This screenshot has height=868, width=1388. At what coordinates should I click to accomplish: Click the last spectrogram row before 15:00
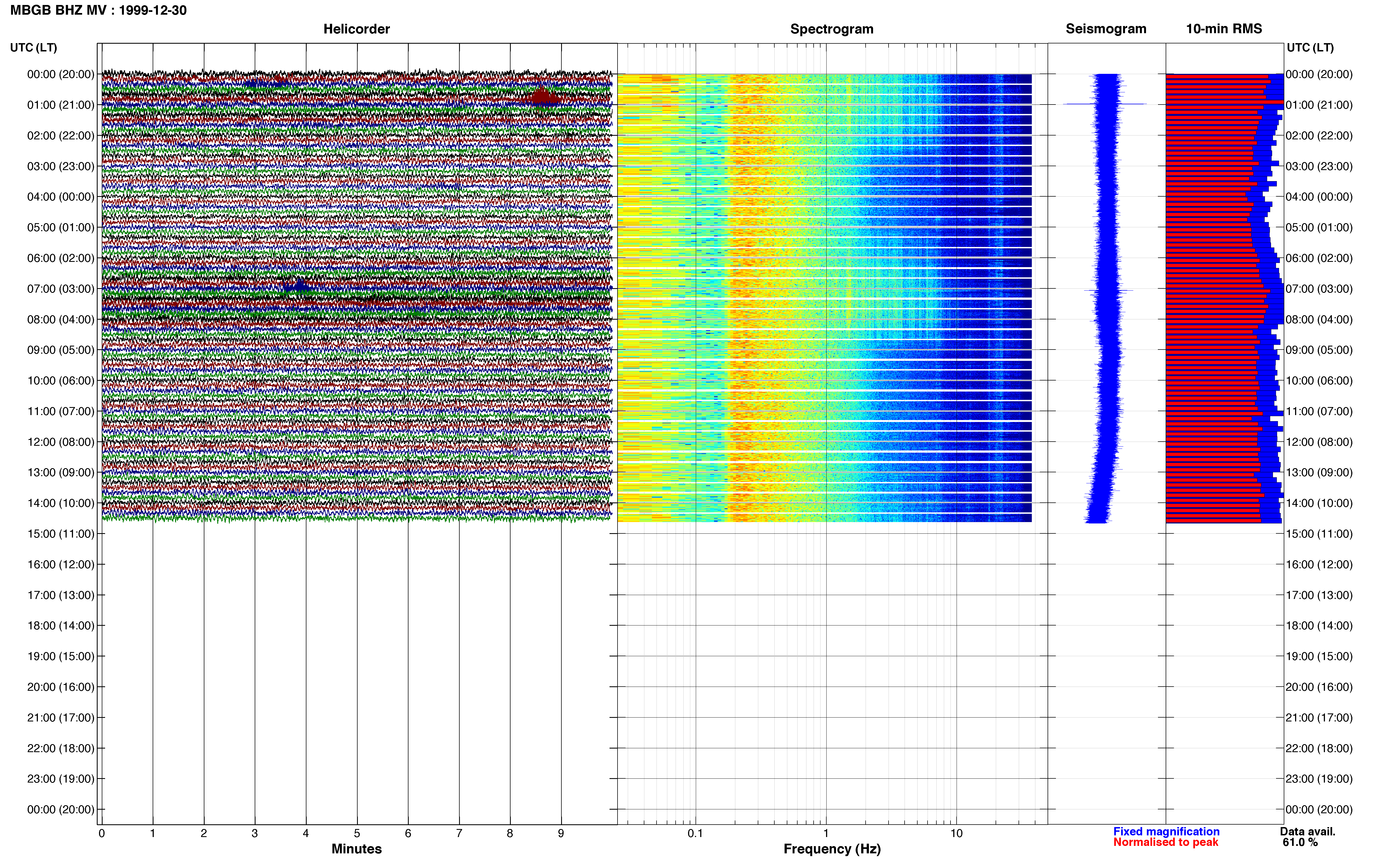pos(824,518)
